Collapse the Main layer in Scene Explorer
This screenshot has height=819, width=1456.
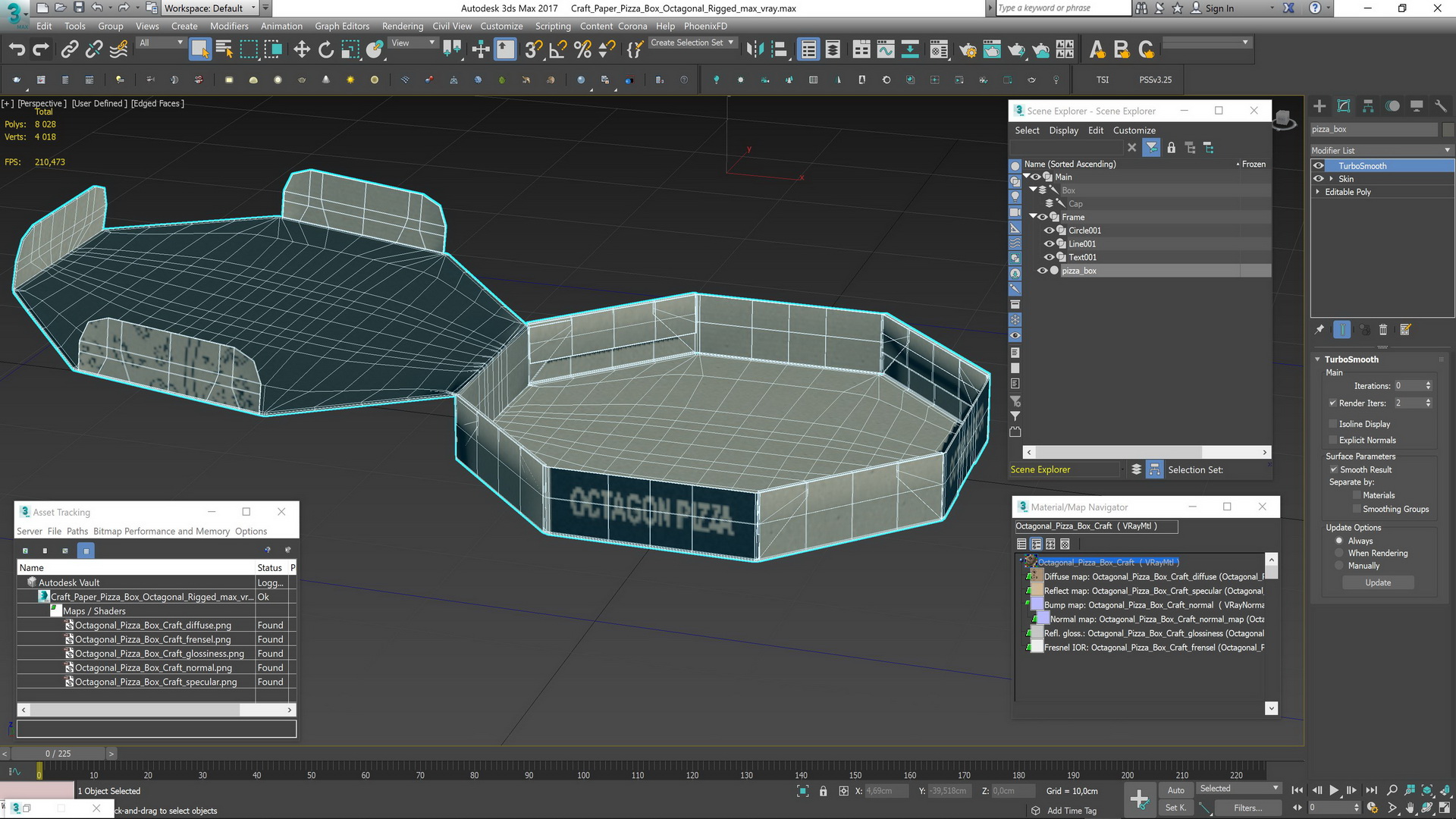[1027, 177]
